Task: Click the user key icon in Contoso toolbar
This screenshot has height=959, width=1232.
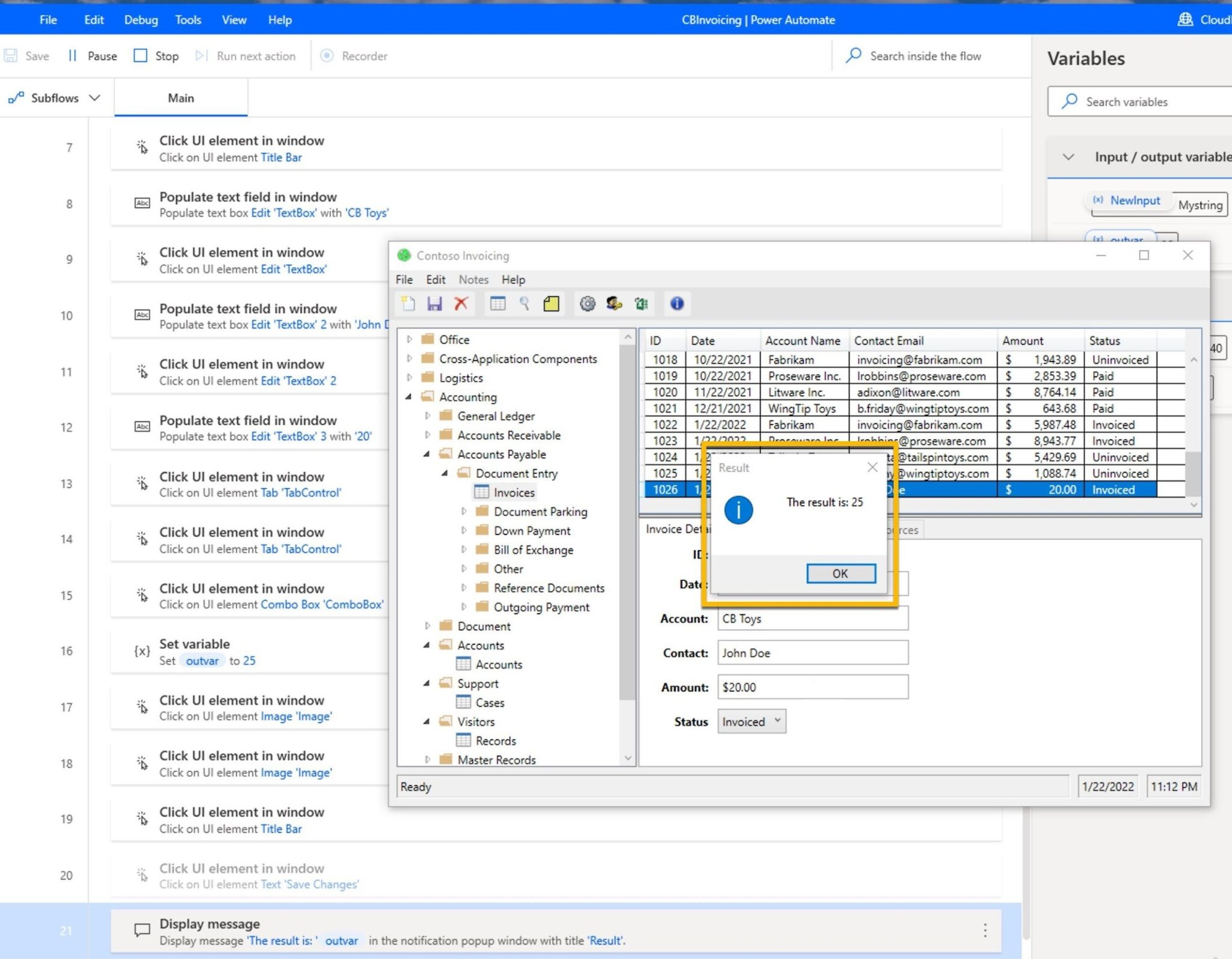Action: [614, 304]
